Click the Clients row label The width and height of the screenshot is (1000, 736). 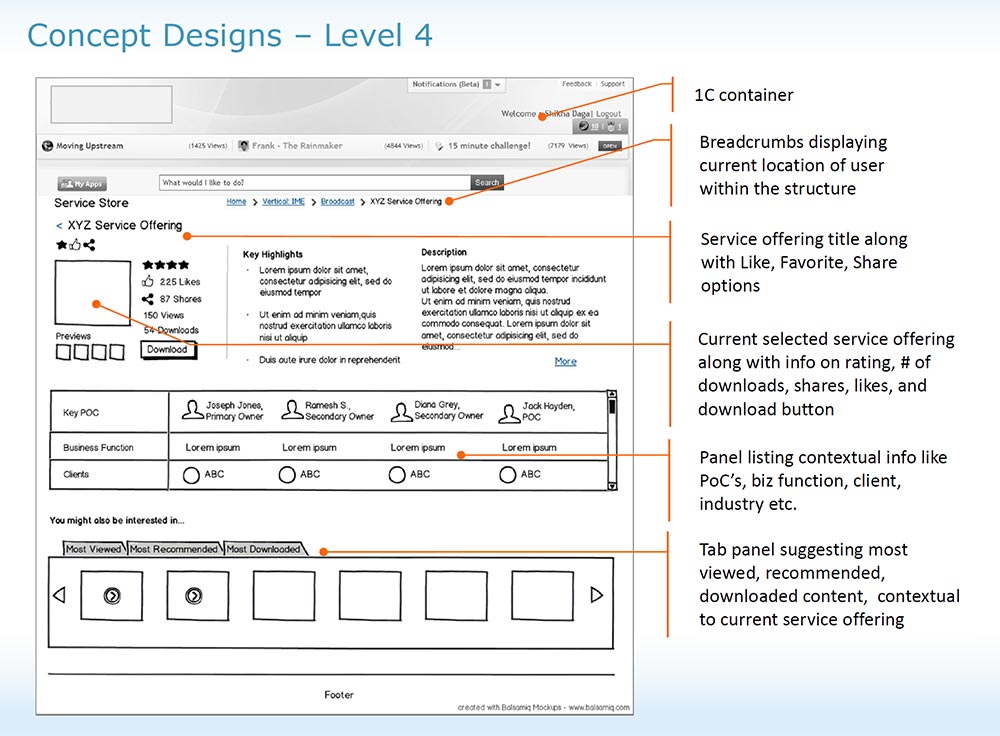pos(76,474)
